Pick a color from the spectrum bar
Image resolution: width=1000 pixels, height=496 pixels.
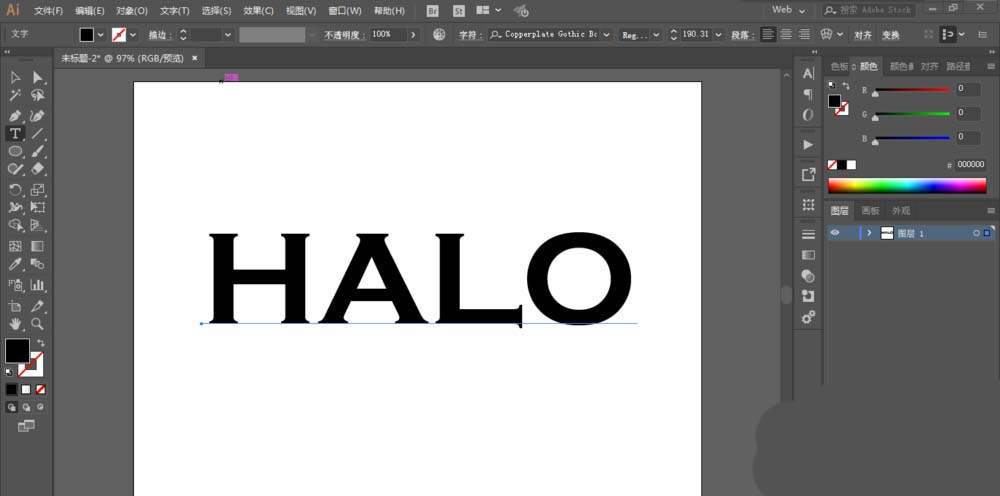[x=907, y=186]
